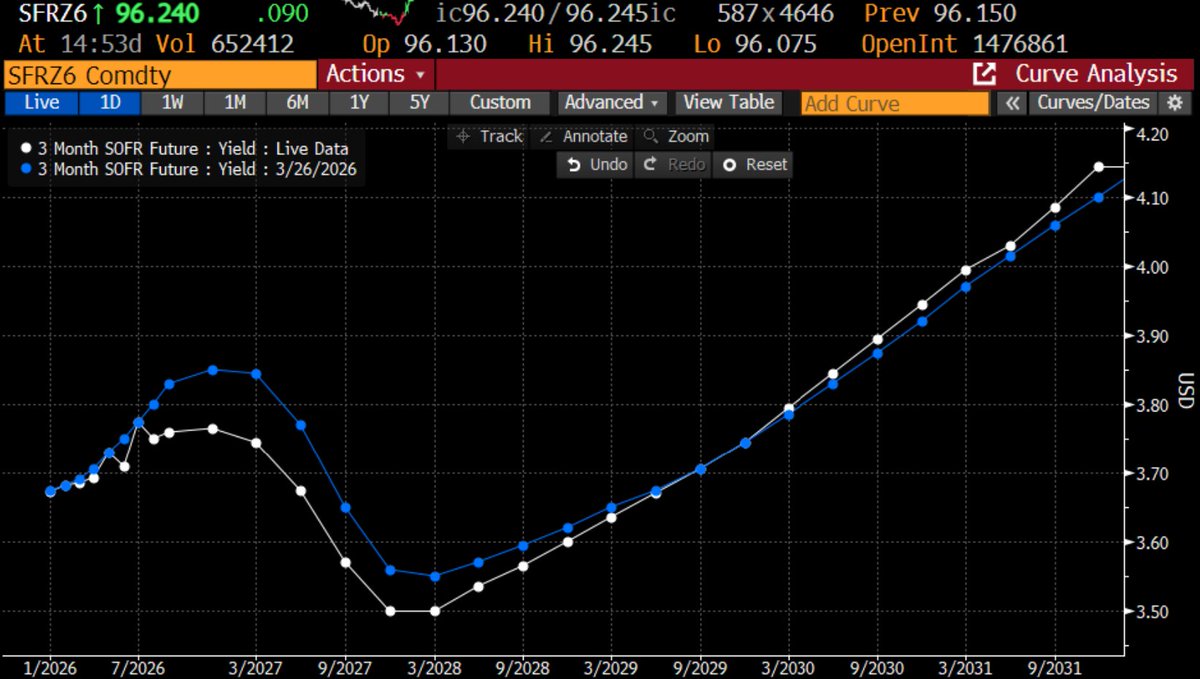Select the Annotate pencil tool
This screenshot has width=1200, height=679.
pyautogui.click(x=582, y=136)
